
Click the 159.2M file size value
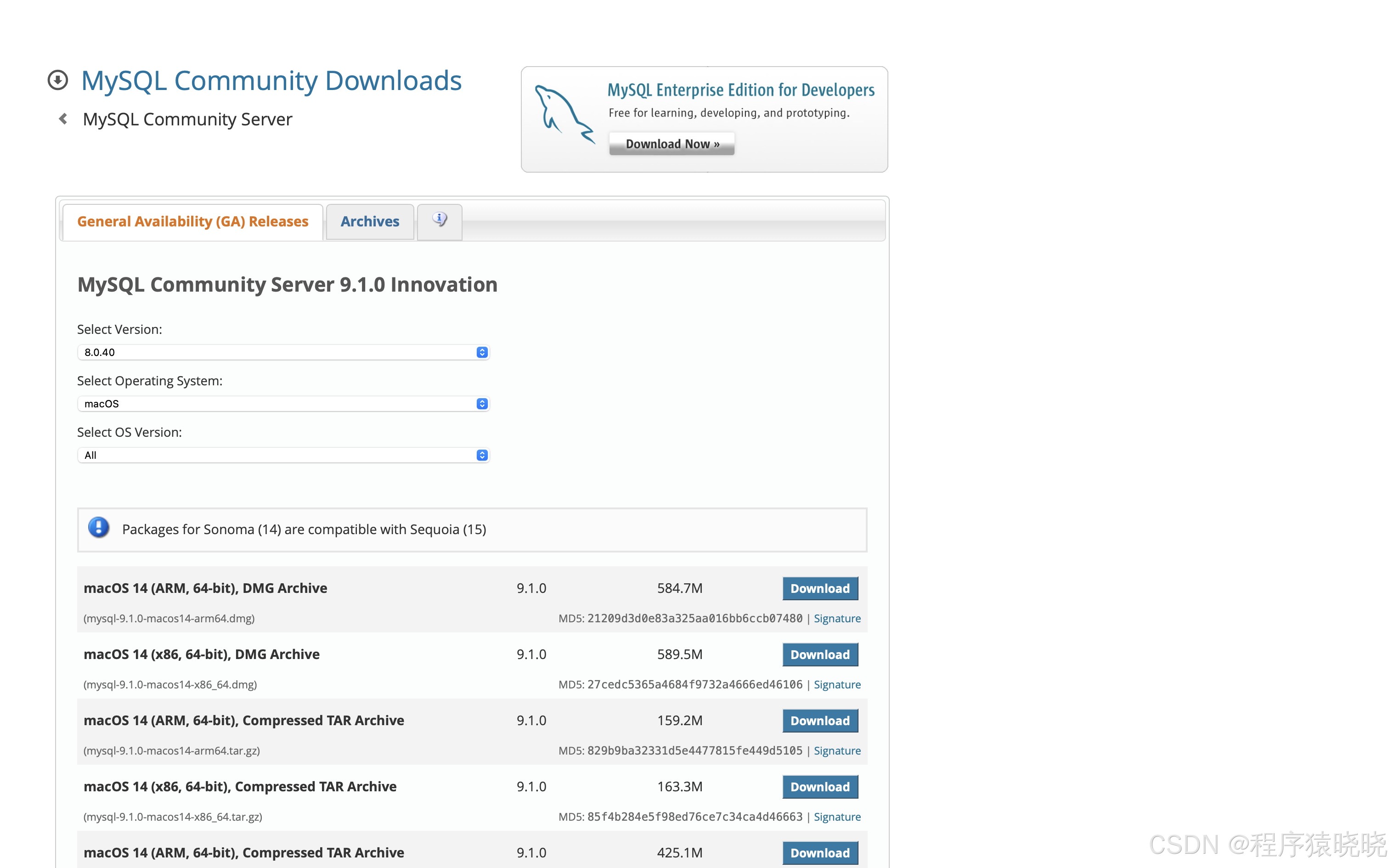coord(680,720)
